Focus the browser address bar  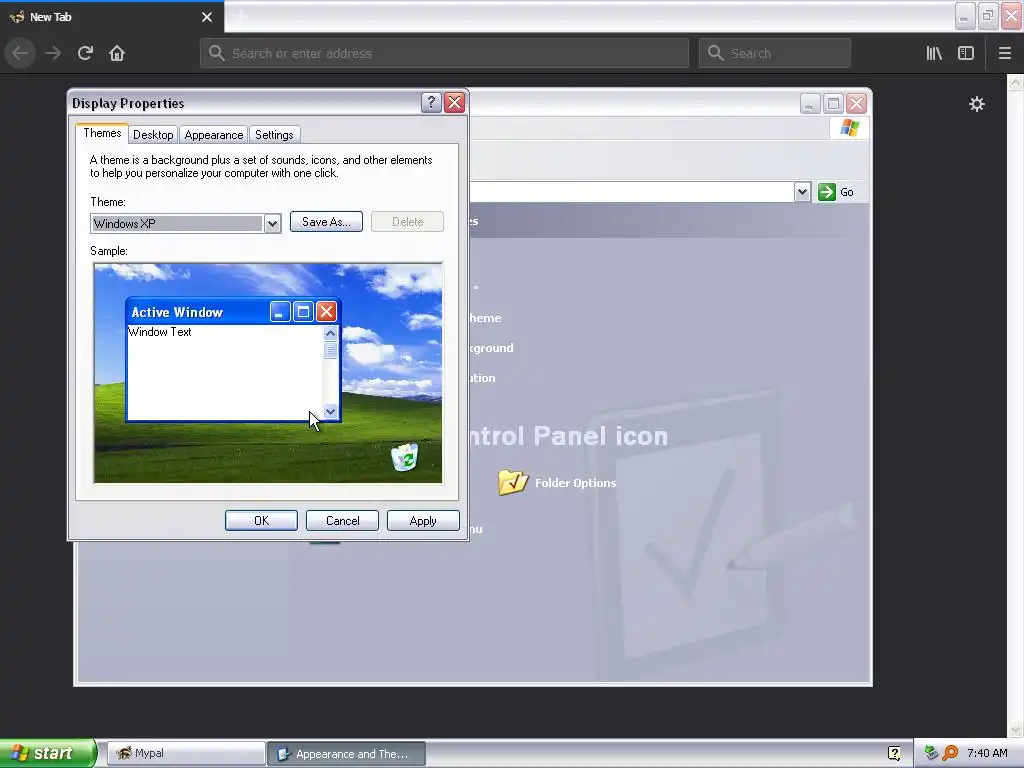(444, 53)
